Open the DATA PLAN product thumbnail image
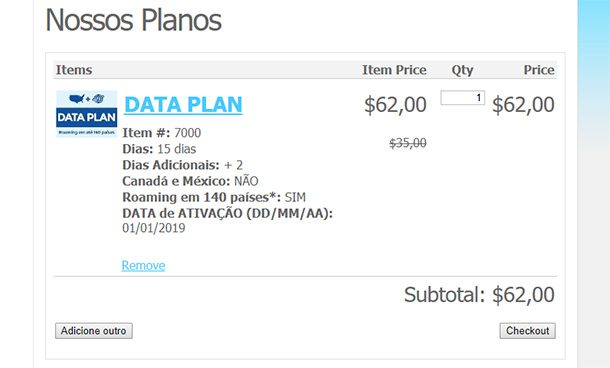 click(86, 114)
